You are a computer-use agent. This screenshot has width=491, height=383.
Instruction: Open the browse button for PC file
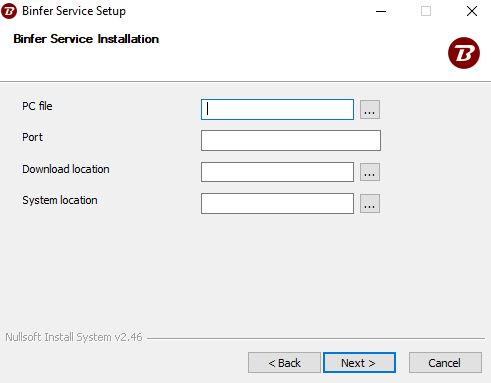[x=370, y=109]
